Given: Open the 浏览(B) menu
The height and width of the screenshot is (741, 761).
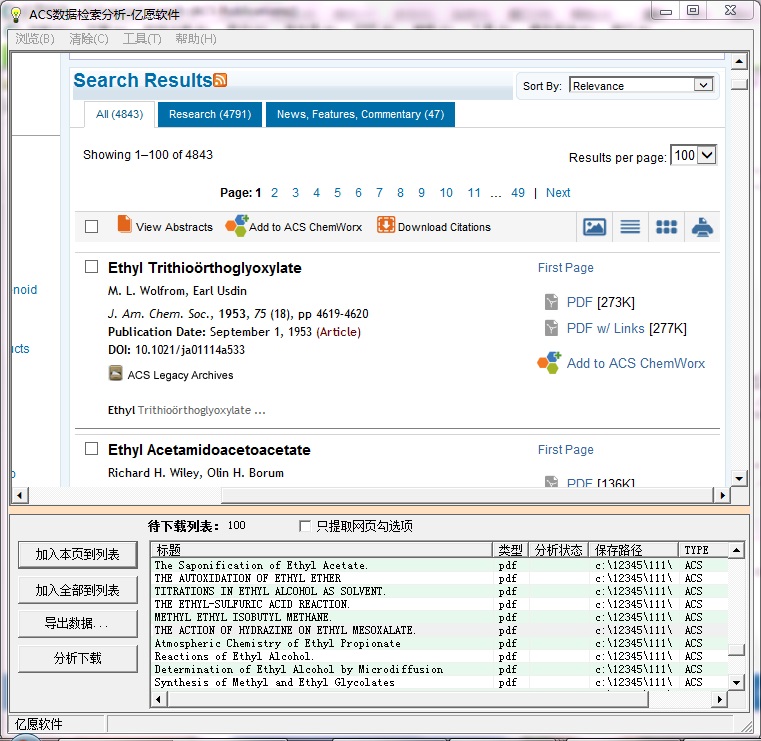Looking at the screenshot, I should coord(34,39).
